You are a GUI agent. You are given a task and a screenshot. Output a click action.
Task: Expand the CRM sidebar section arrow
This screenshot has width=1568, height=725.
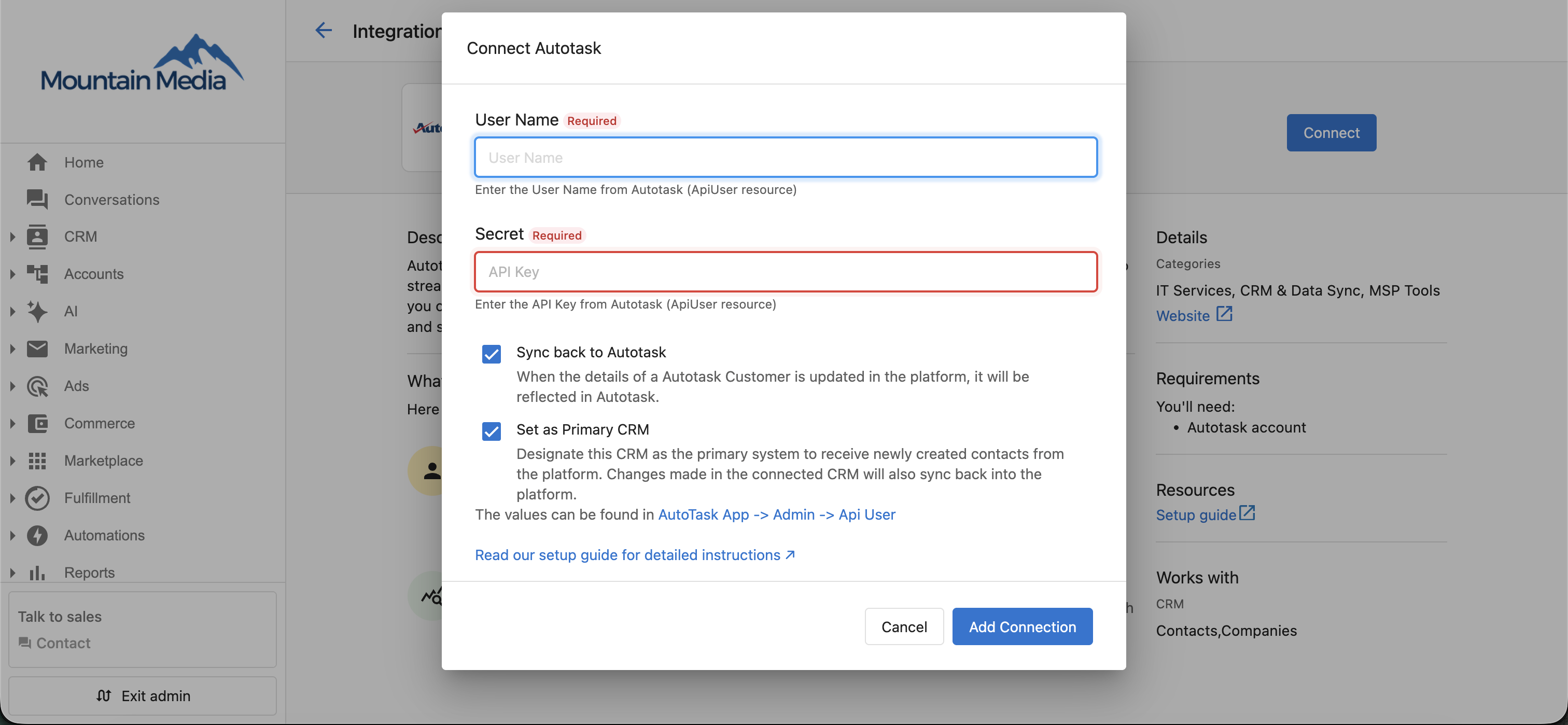coord(12,236)
